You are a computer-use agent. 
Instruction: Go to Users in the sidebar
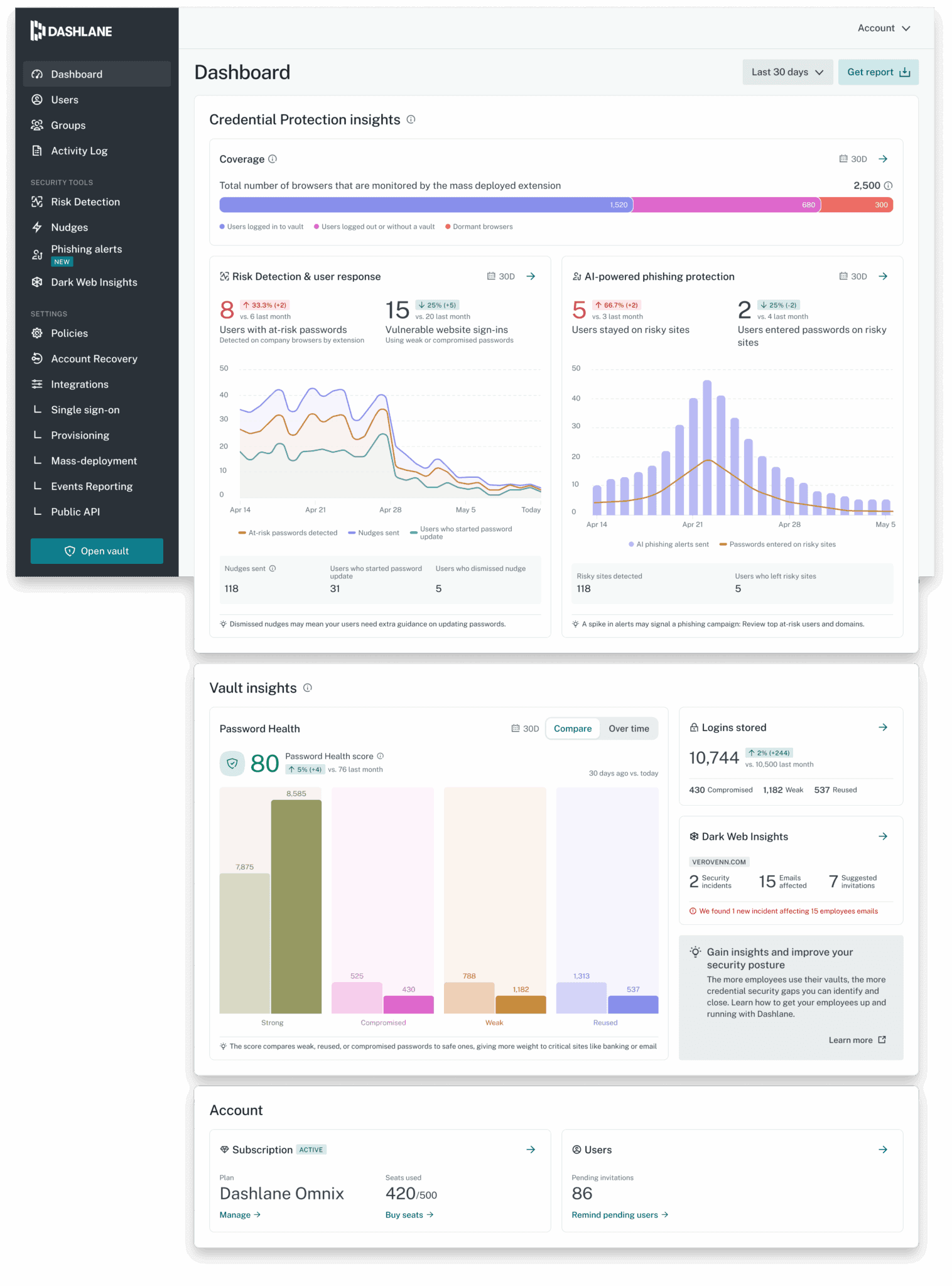point(65,100)
